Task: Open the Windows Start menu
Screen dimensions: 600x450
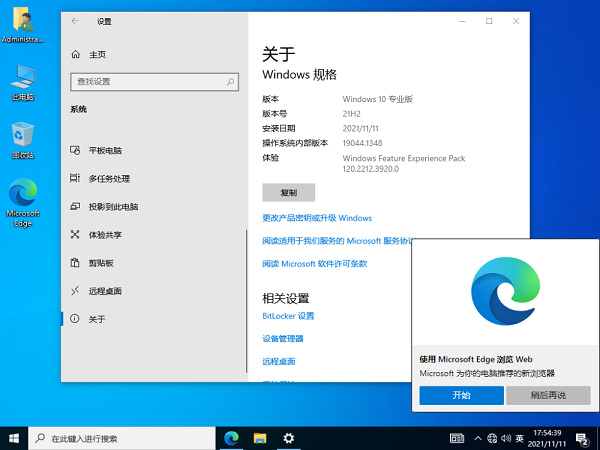Action: (x=14, y=438)
